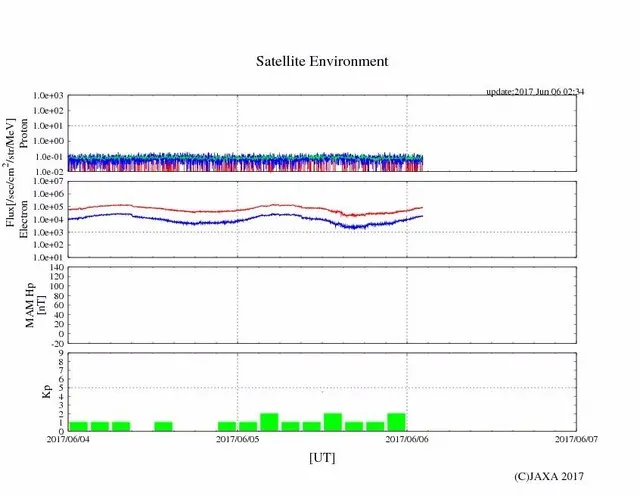Click the dark blue electron flux curve
Image resolution: width=640 pixels, height=496 pixels.
coord(245,220)
